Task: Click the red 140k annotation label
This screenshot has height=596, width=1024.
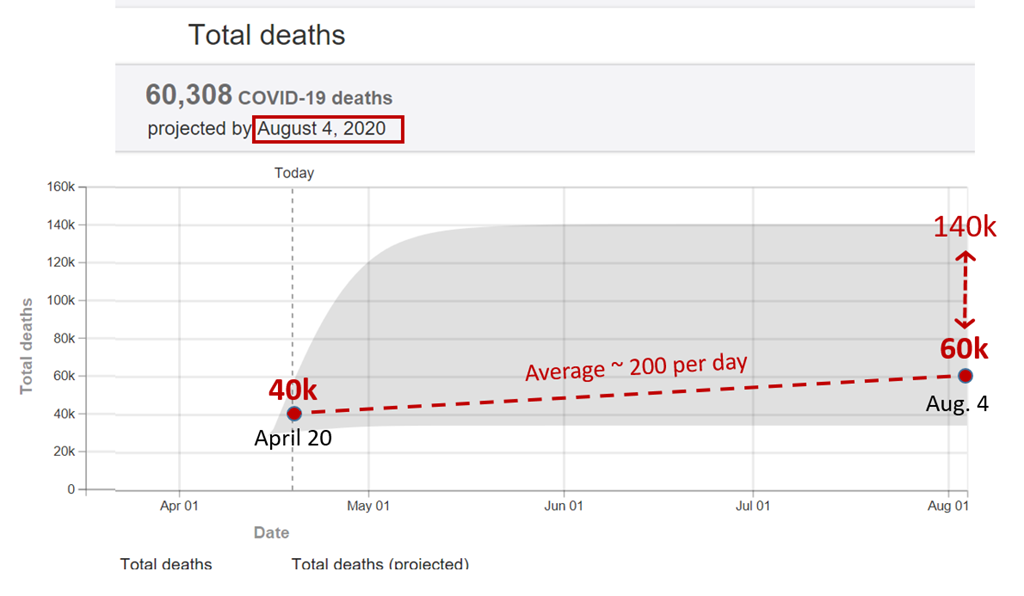Action: 964,228
